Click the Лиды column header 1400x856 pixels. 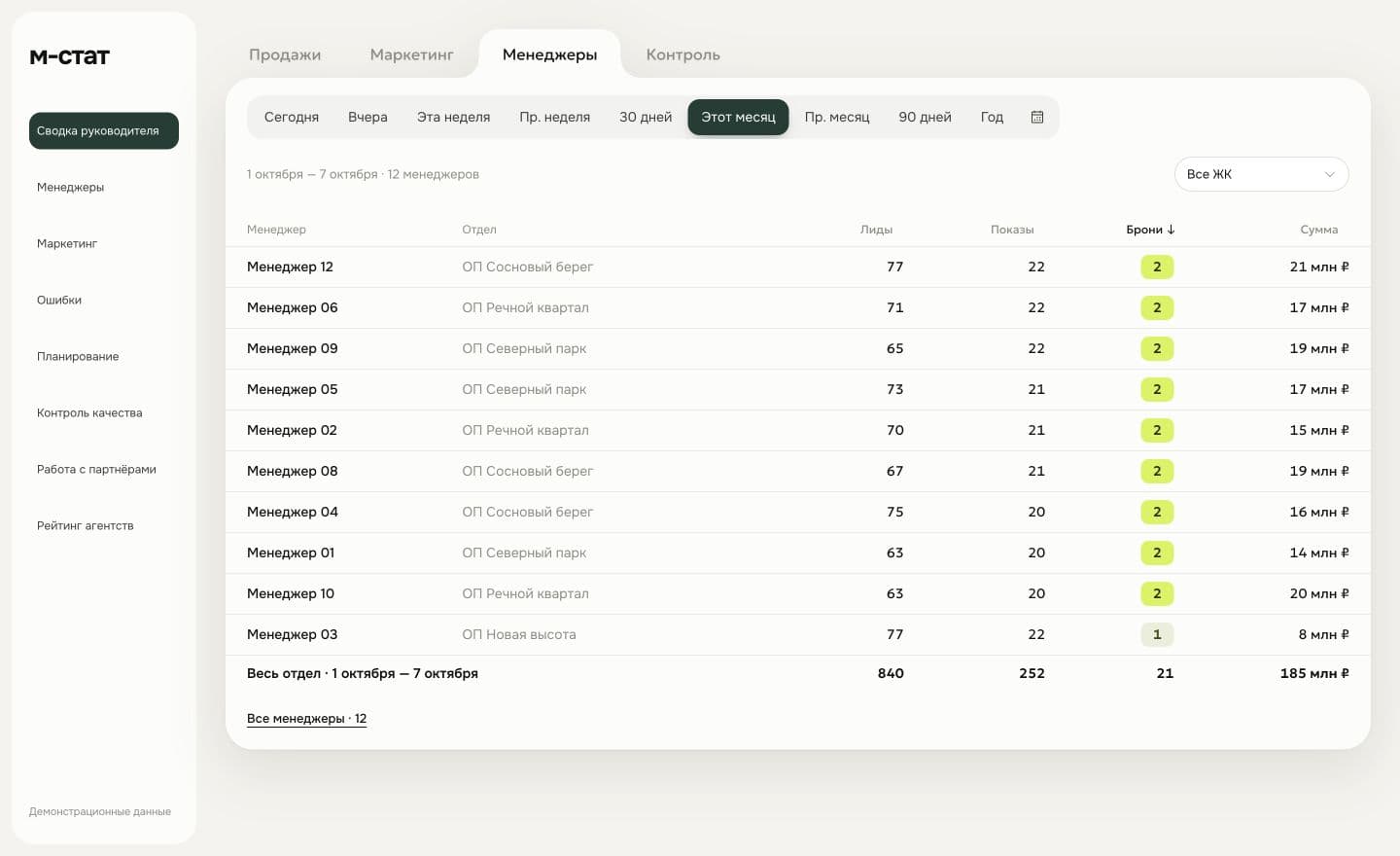[x=876, y=230]
